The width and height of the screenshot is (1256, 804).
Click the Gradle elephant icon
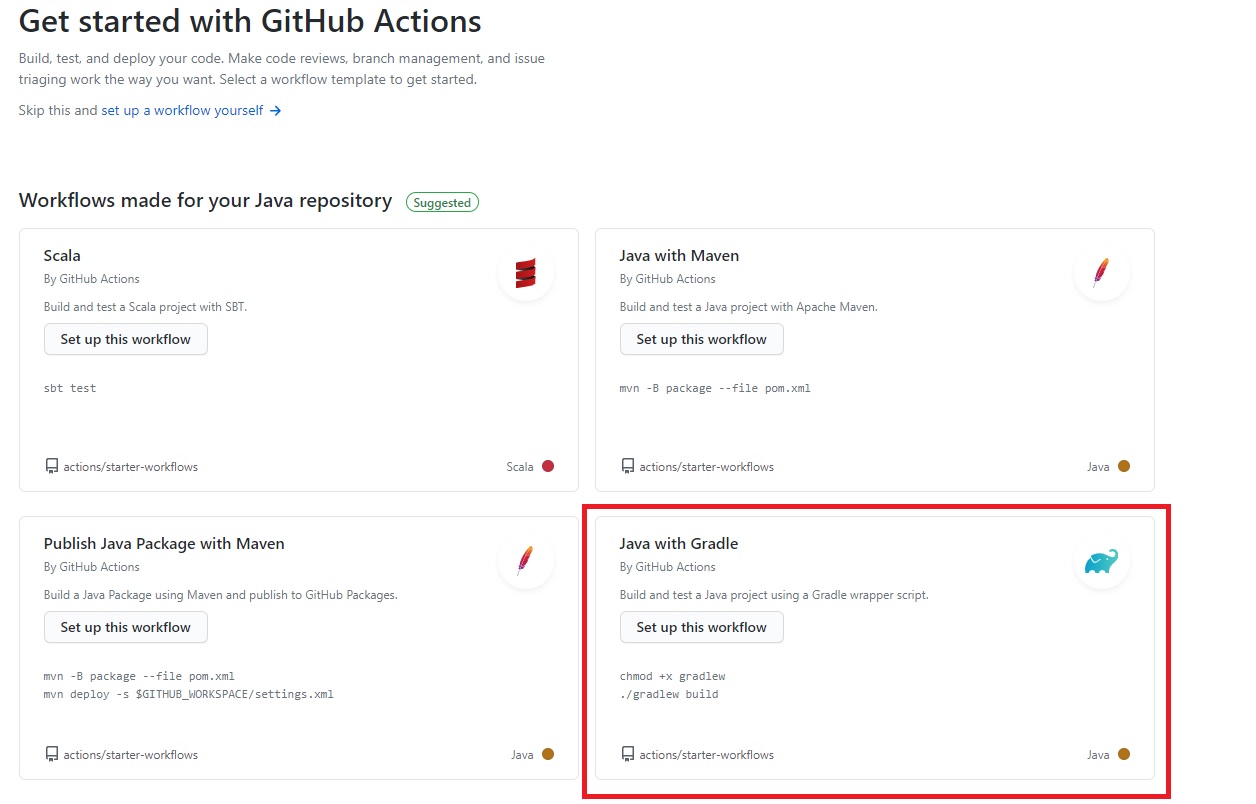point(1102,561)
